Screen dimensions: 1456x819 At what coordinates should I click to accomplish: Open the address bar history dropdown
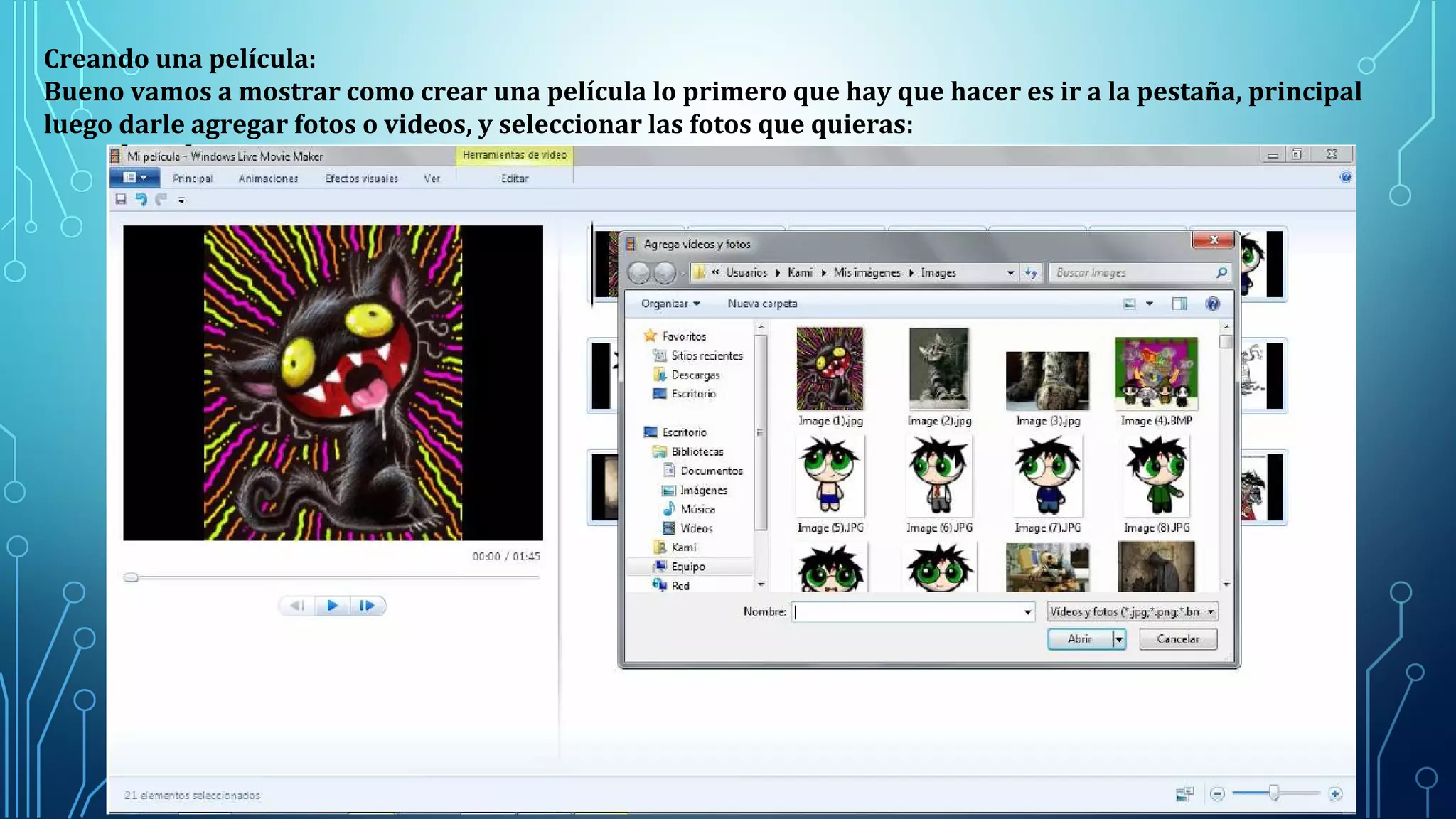coord(1010,272)
